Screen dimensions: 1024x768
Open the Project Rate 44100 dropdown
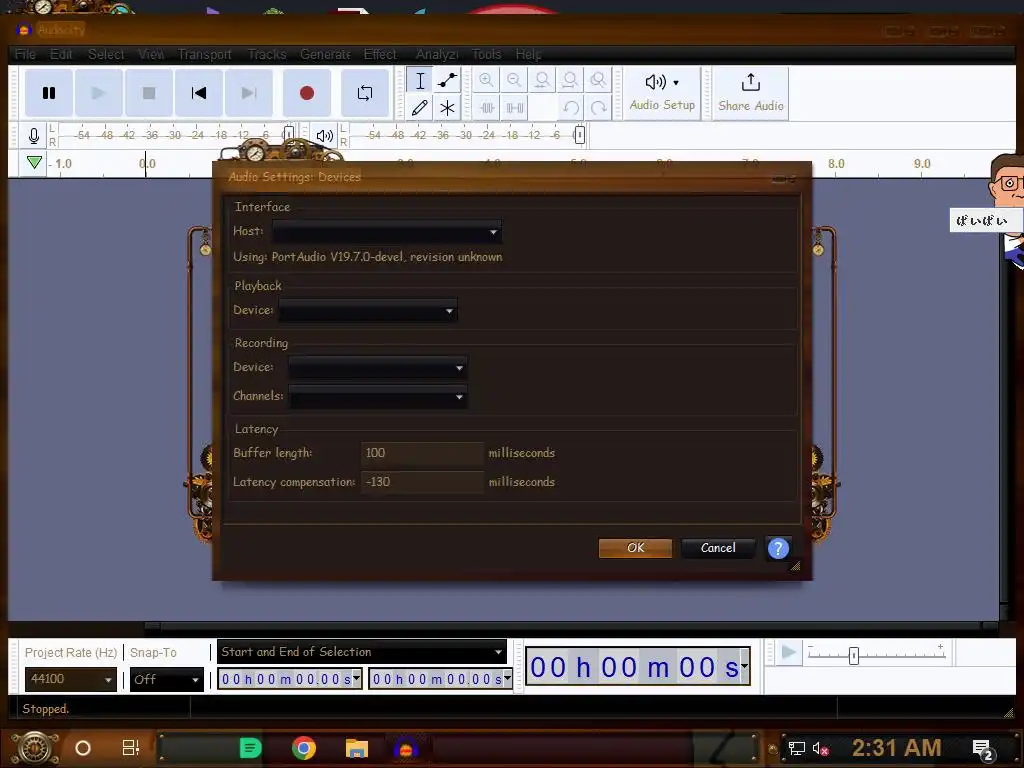pyautogui.click(x=71, y=679)
